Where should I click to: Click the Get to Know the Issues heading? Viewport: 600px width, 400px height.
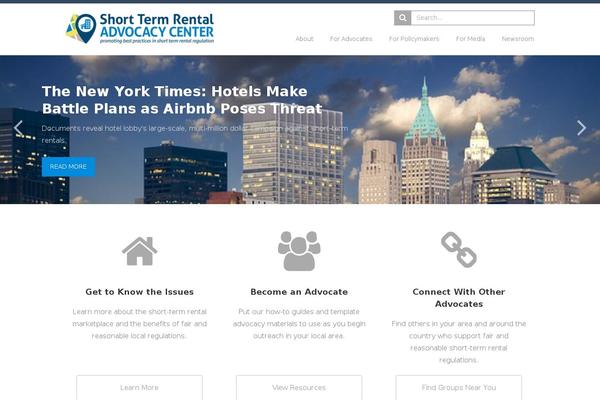(139, 292)
